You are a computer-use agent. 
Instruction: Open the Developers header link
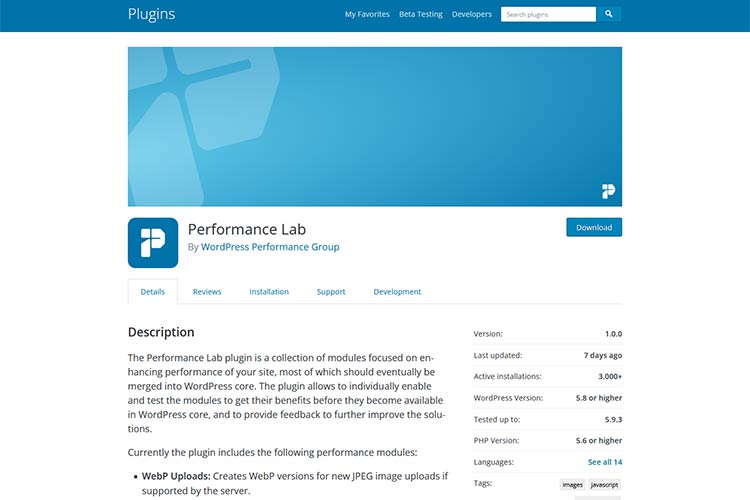point(472,14)
